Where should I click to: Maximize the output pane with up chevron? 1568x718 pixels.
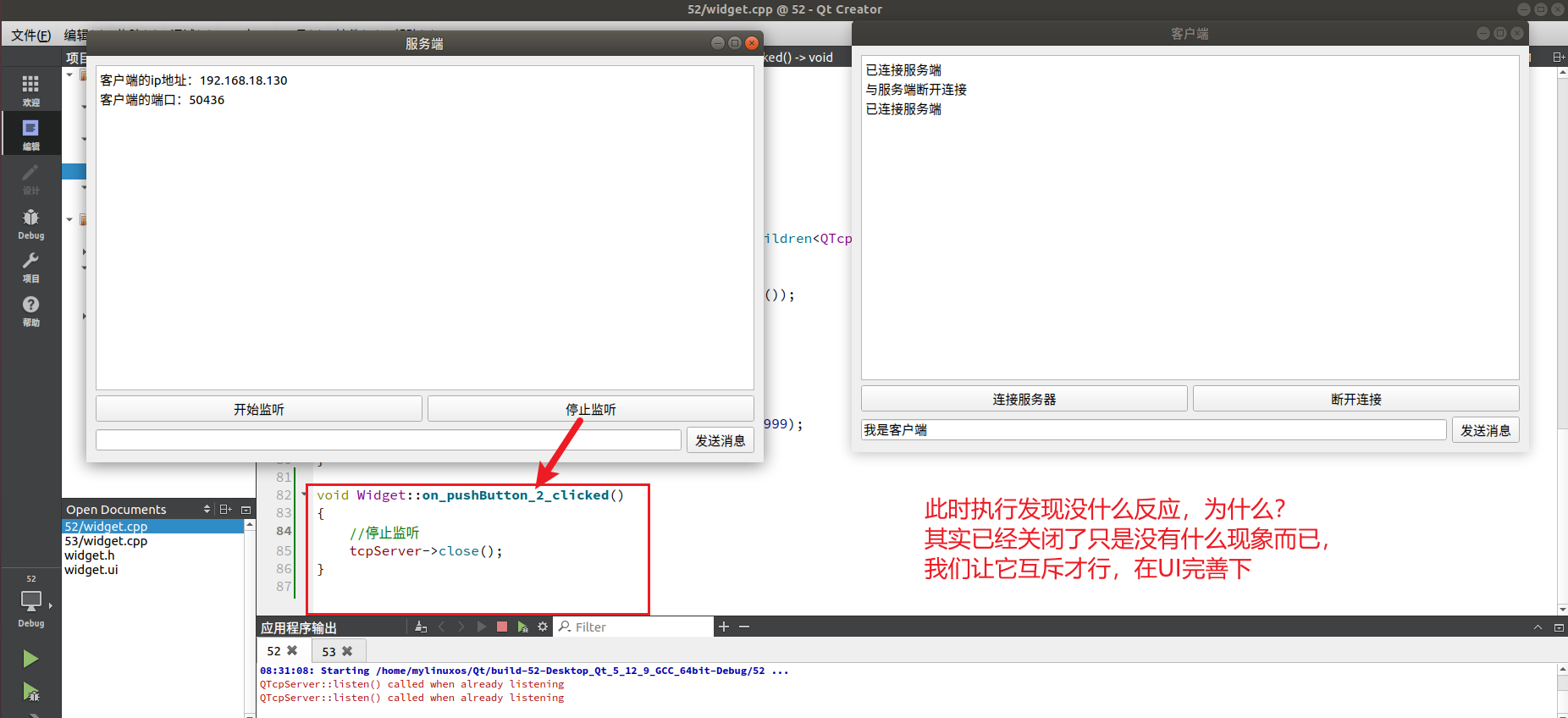(x=1538, y=627)
